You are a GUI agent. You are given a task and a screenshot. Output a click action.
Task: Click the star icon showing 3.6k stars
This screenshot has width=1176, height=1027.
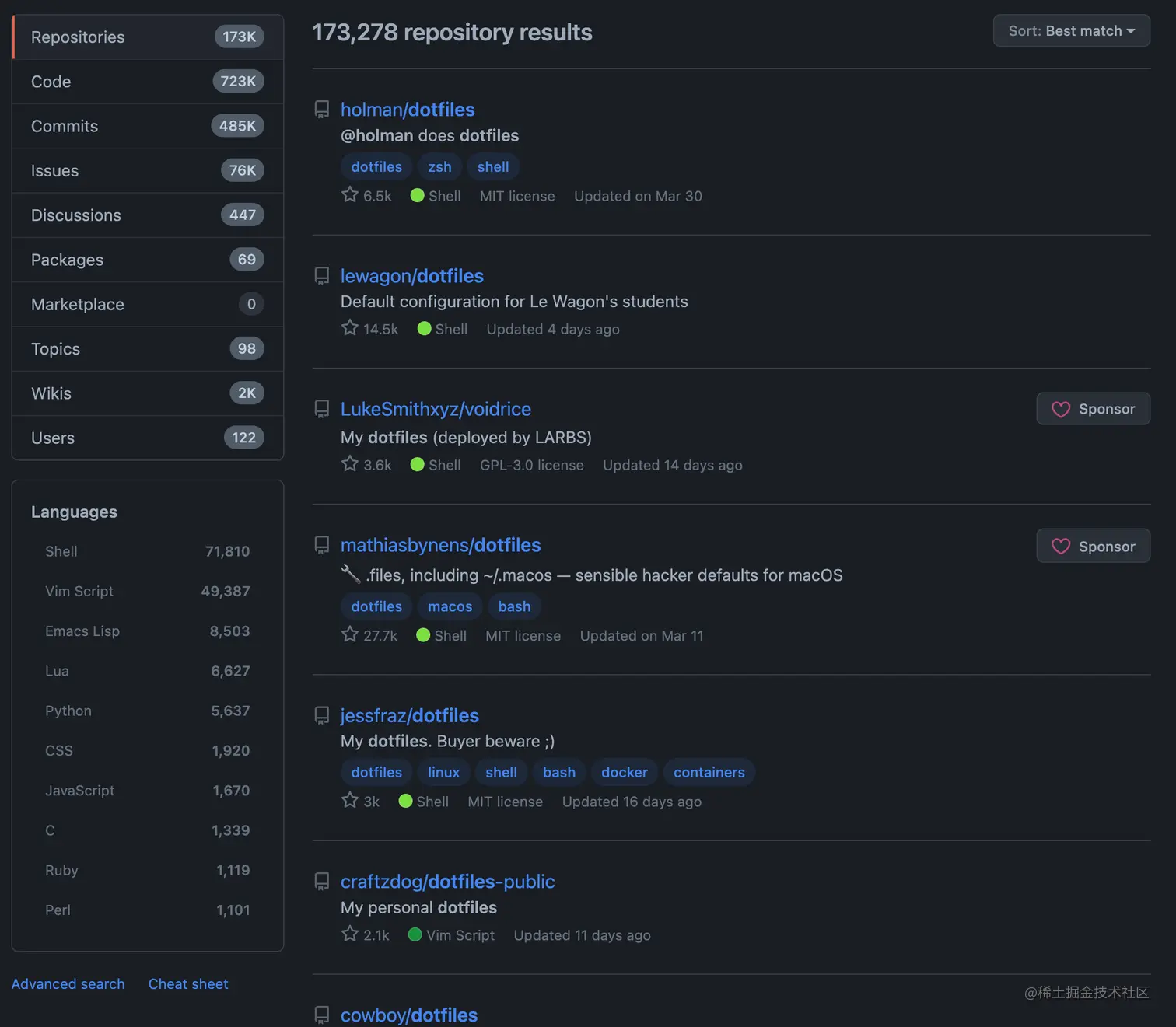coord(350,463)
